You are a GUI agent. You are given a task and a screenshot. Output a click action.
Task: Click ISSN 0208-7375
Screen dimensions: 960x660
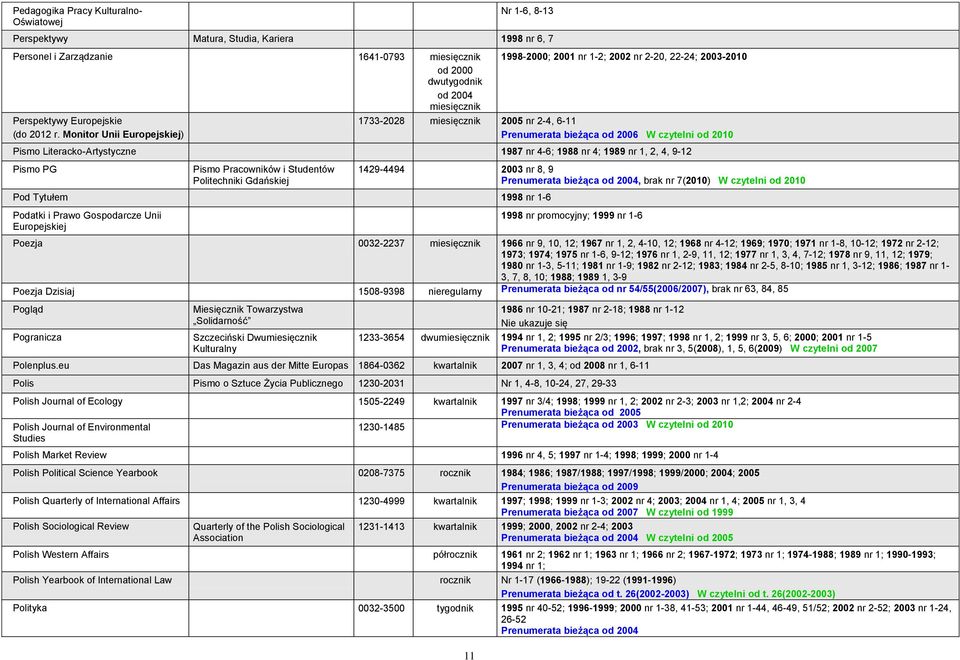click(x=381, y=473)
